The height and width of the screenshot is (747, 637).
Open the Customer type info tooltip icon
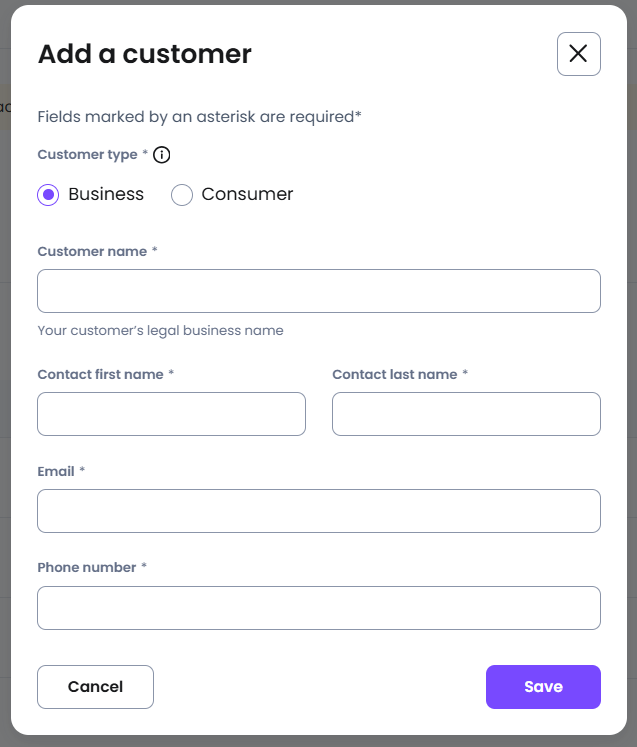pos(162,155)
